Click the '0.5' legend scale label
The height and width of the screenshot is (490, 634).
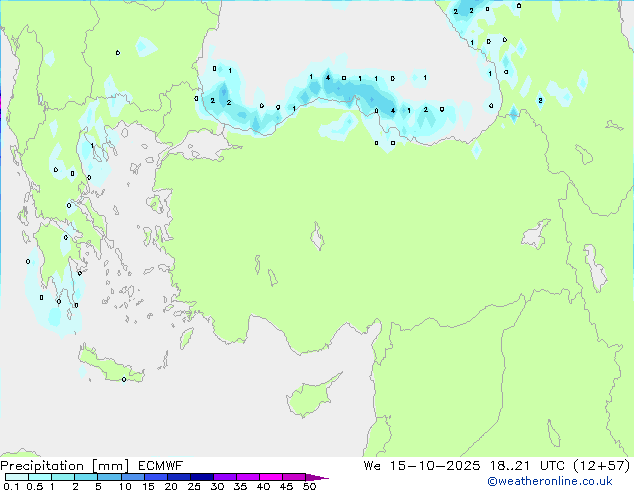(34, 486)
